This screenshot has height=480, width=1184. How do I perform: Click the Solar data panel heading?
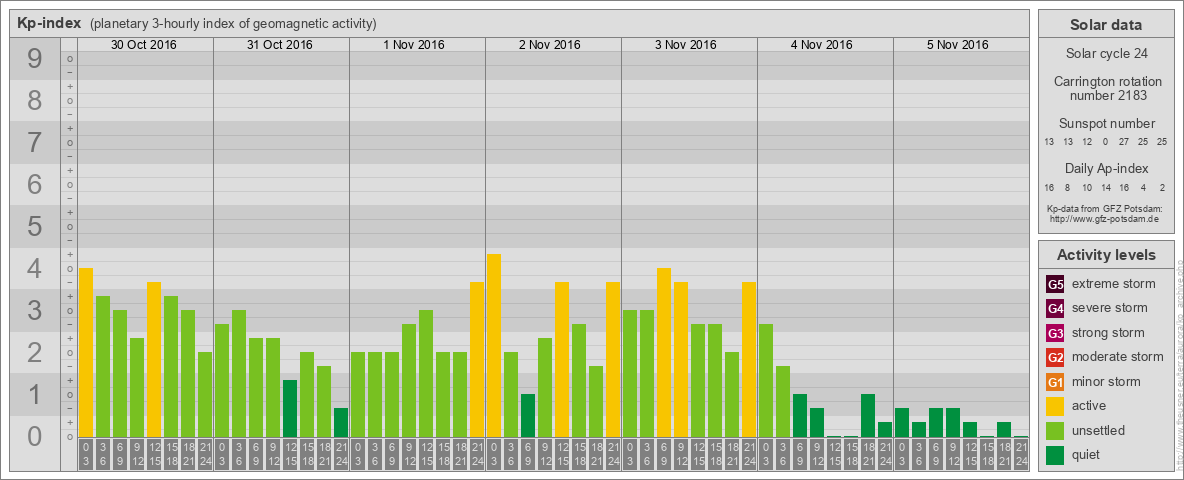tap(1106, 25)
